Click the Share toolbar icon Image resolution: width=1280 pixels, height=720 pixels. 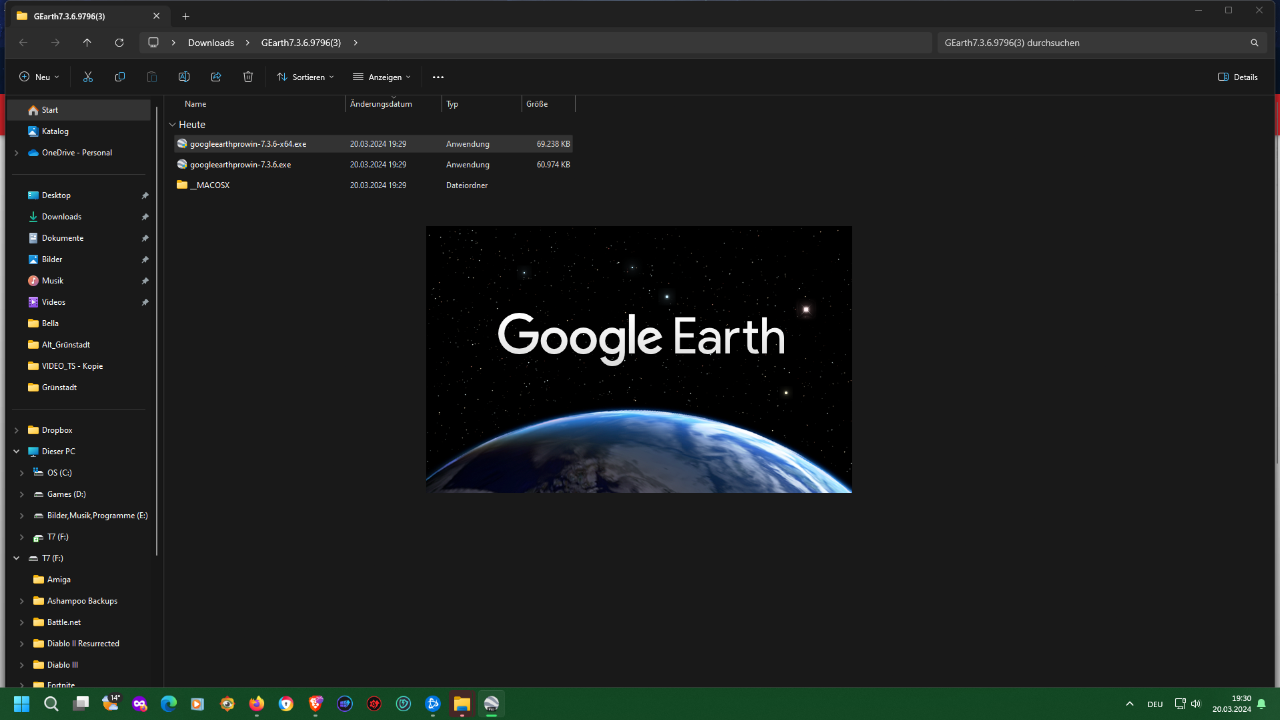[x=216, y=77]
